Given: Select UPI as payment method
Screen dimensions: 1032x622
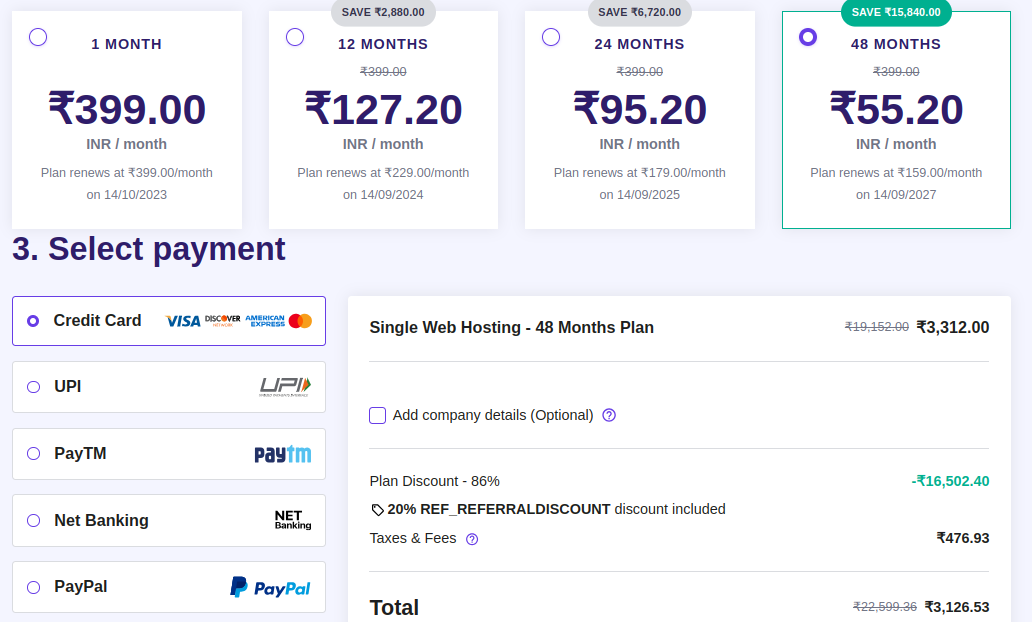Looking at the screenshot, I should [34, 387].
